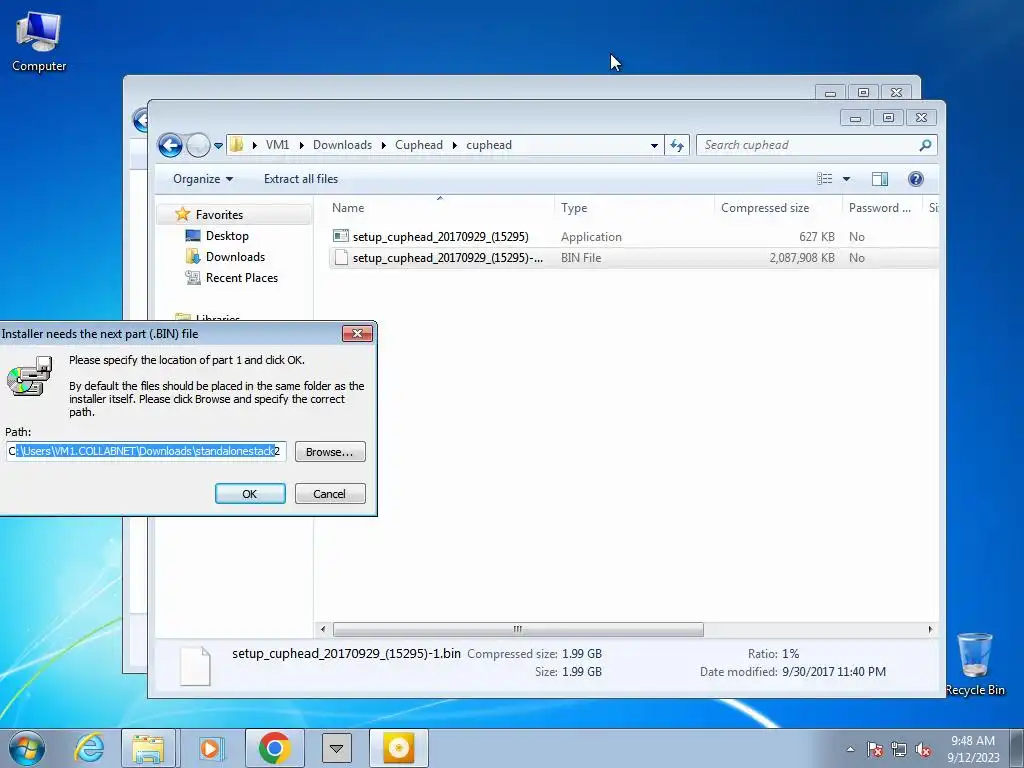
Task: Click the Path text field in installer dialog
Action: click(146, 451)
